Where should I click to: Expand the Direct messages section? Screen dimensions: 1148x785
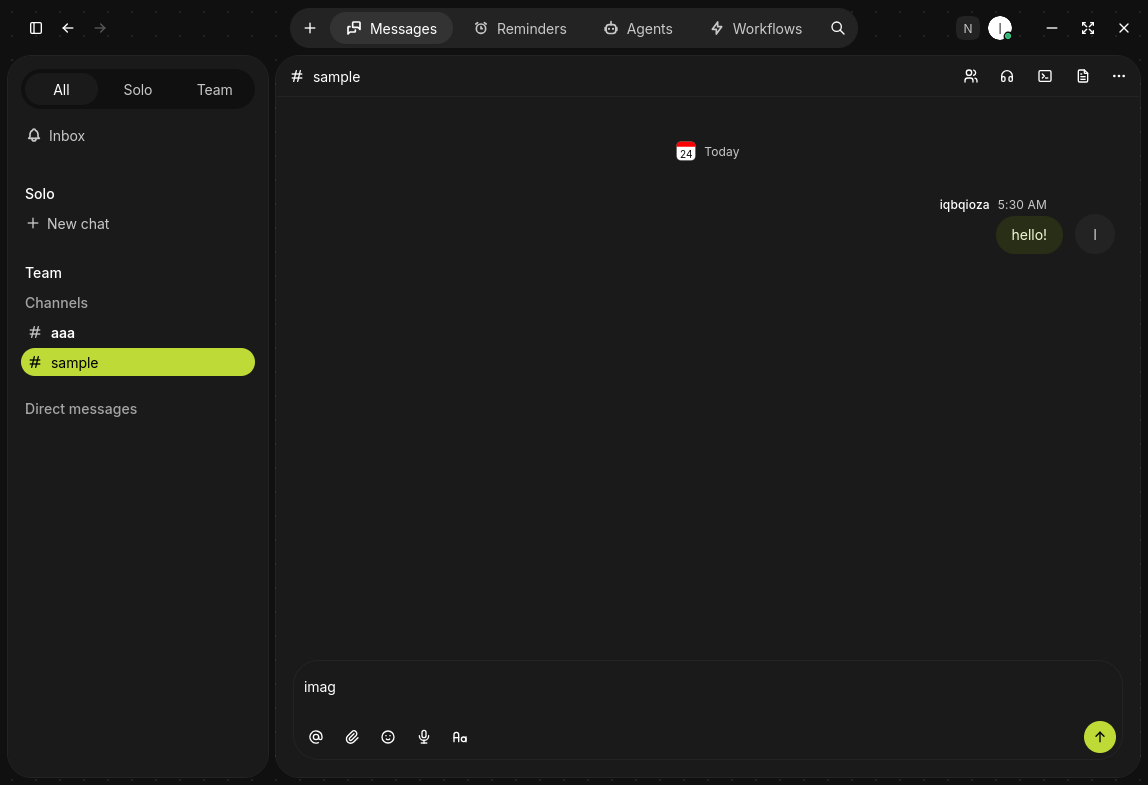[81, 409]
